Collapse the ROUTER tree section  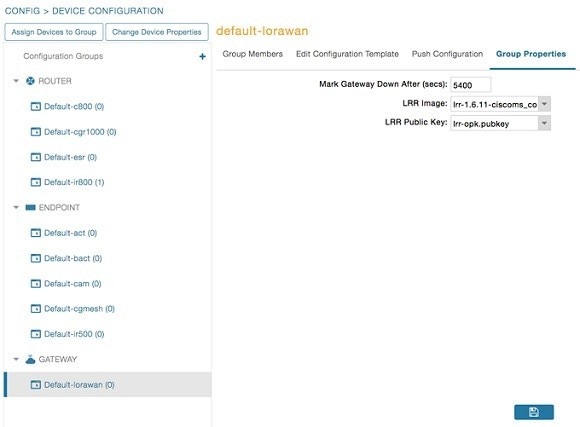(x=16, y=81)
